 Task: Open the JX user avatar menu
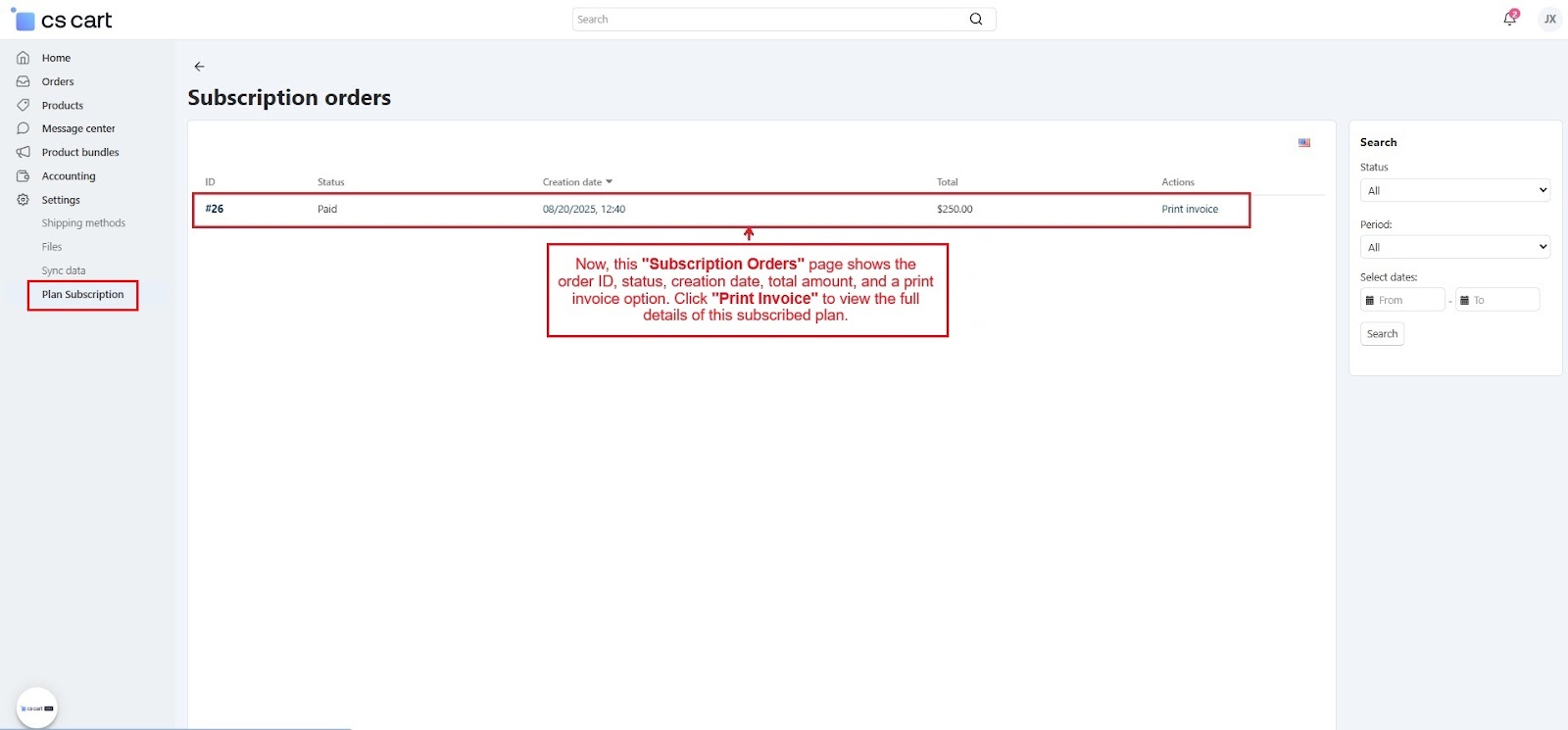point(1549,19)
